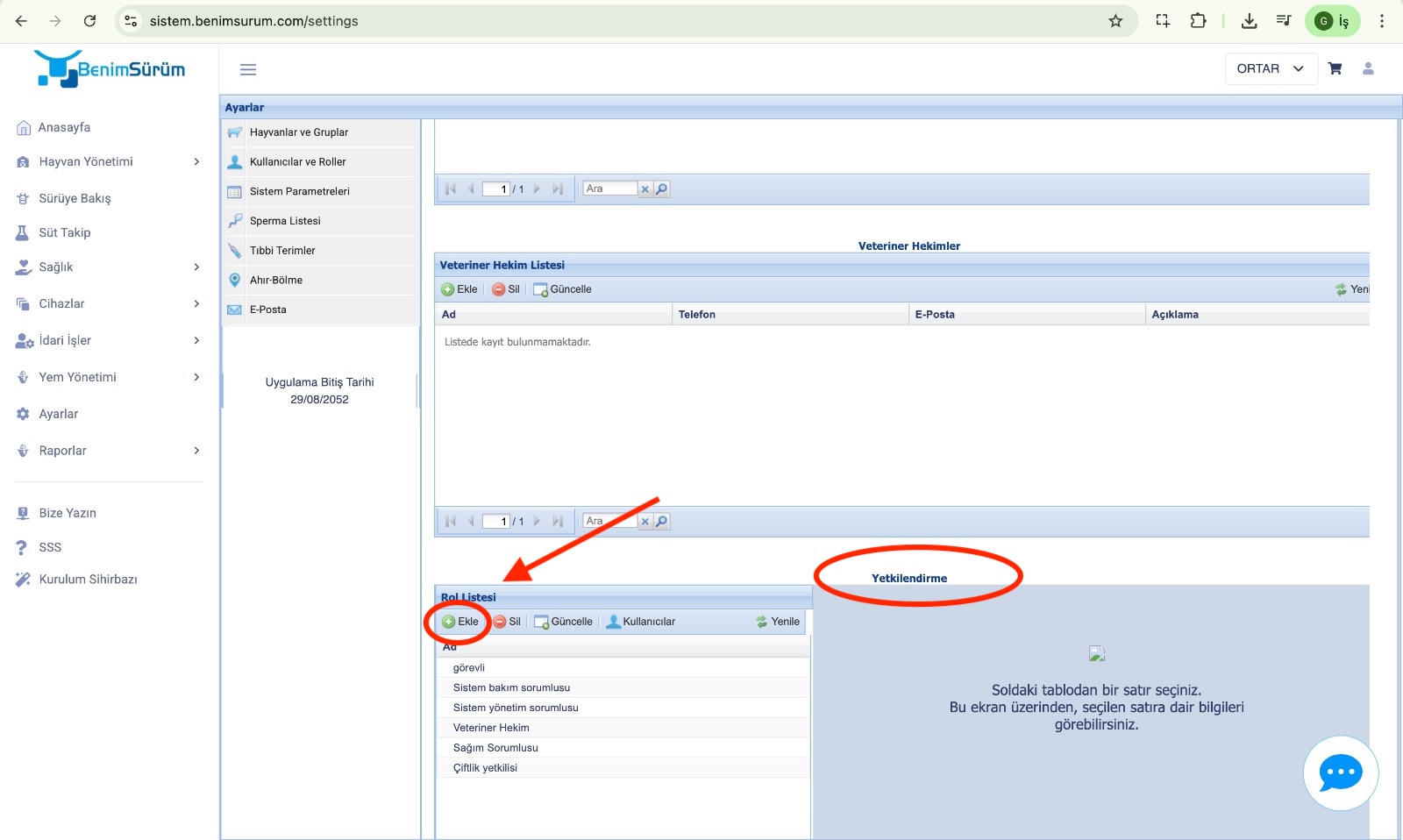
Task: Toggle the hamburger menu icon
Action: click(248, 69)
